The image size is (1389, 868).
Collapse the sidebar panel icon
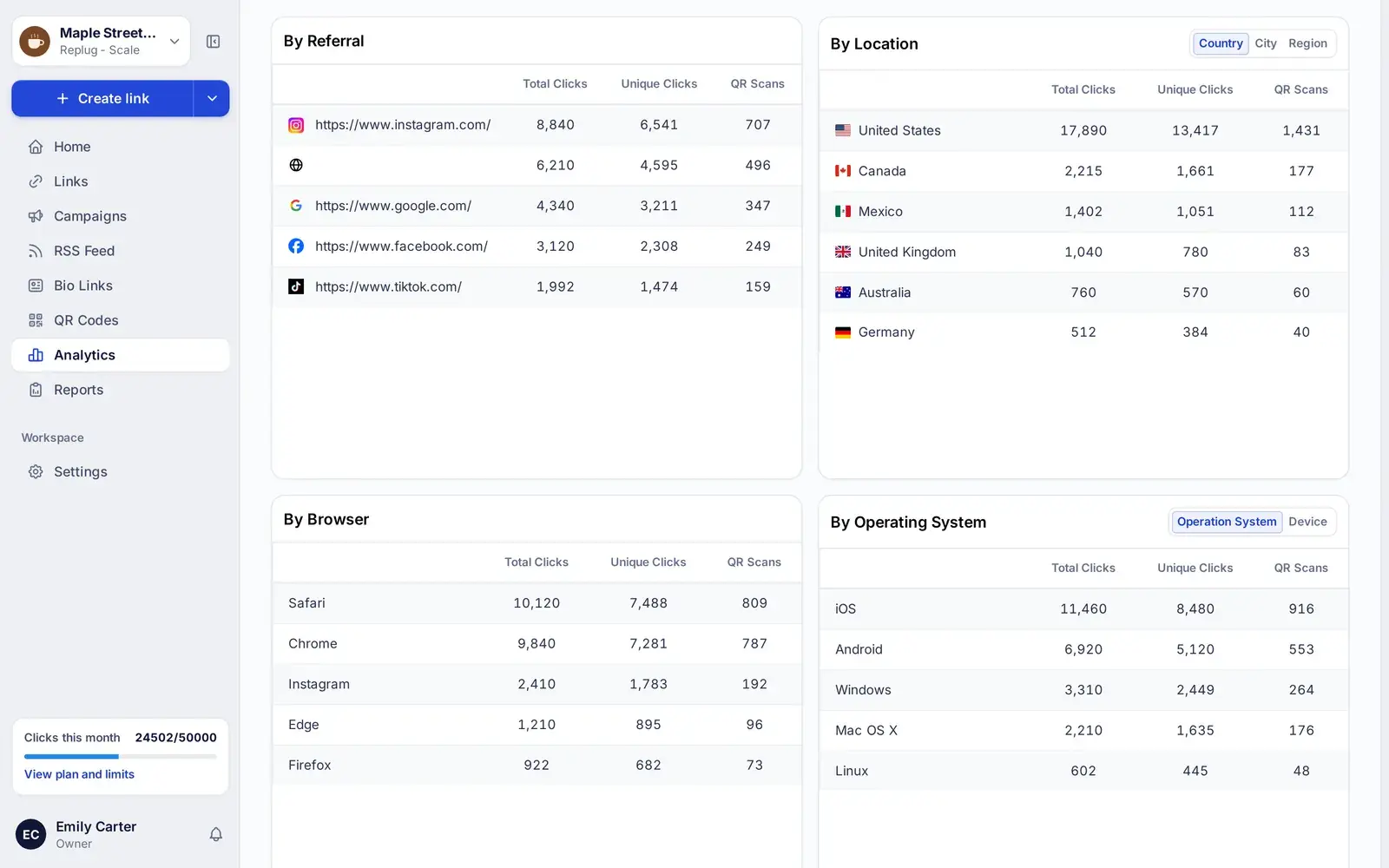pyautogui.click(x=213, y=42)
